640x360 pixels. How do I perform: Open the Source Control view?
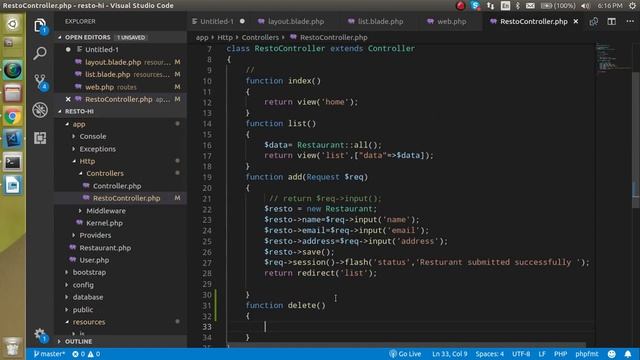point(40,81)
